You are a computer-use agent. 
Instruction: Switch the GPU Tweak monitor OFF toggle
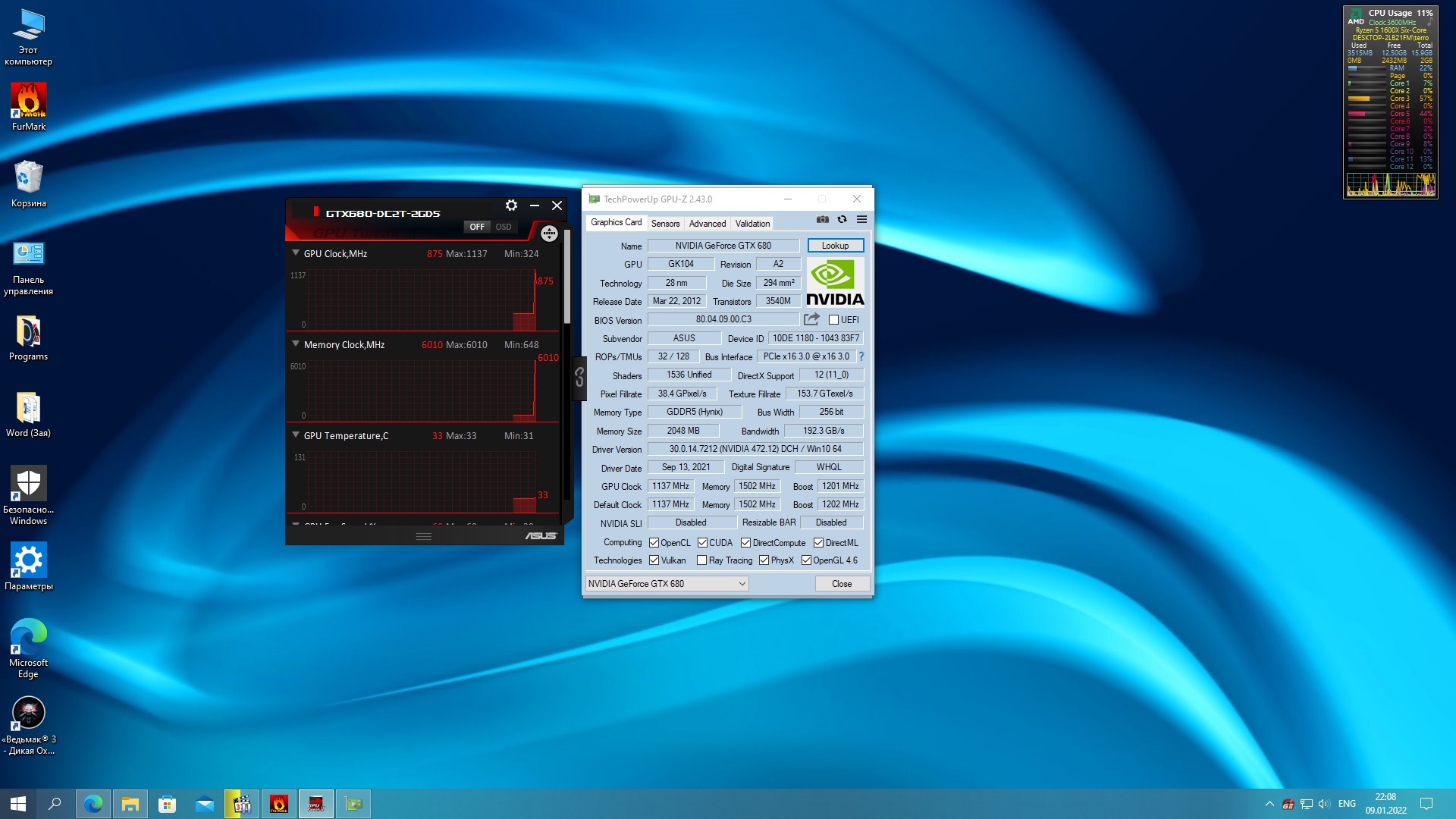point(477,227)
